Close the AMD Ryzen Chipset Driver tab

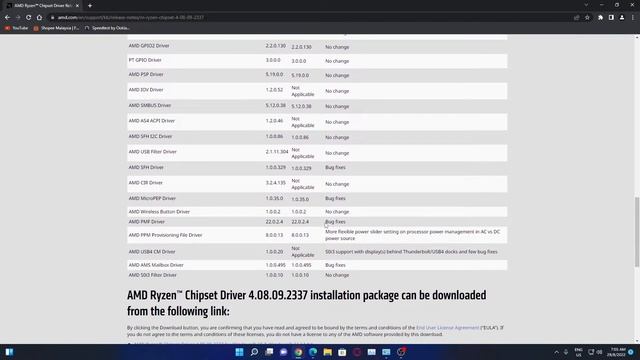click(x=77, y=6)
